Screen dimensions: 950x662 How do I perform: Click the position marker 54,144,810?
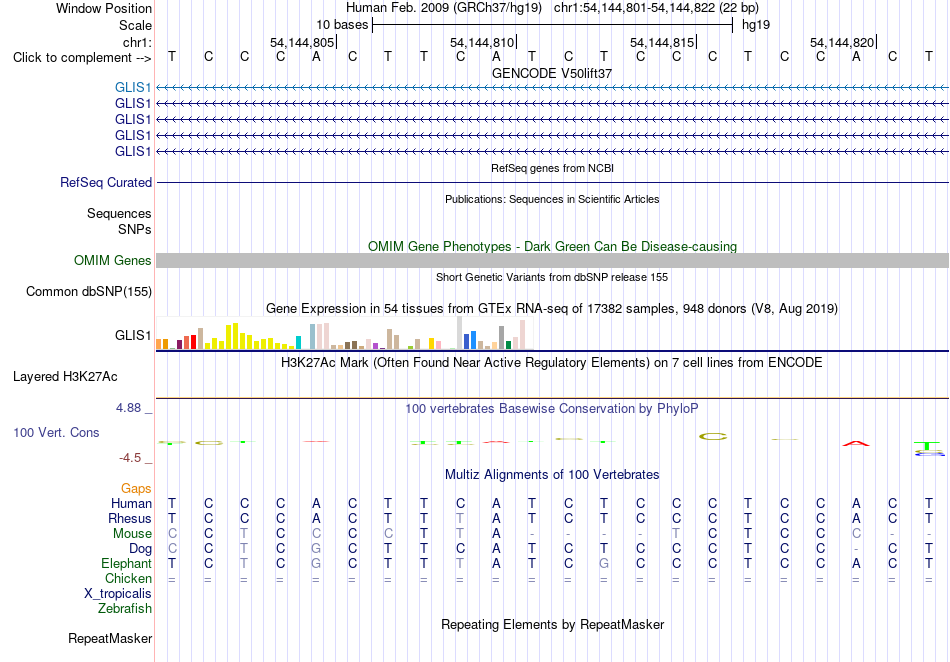coord(482,42)
